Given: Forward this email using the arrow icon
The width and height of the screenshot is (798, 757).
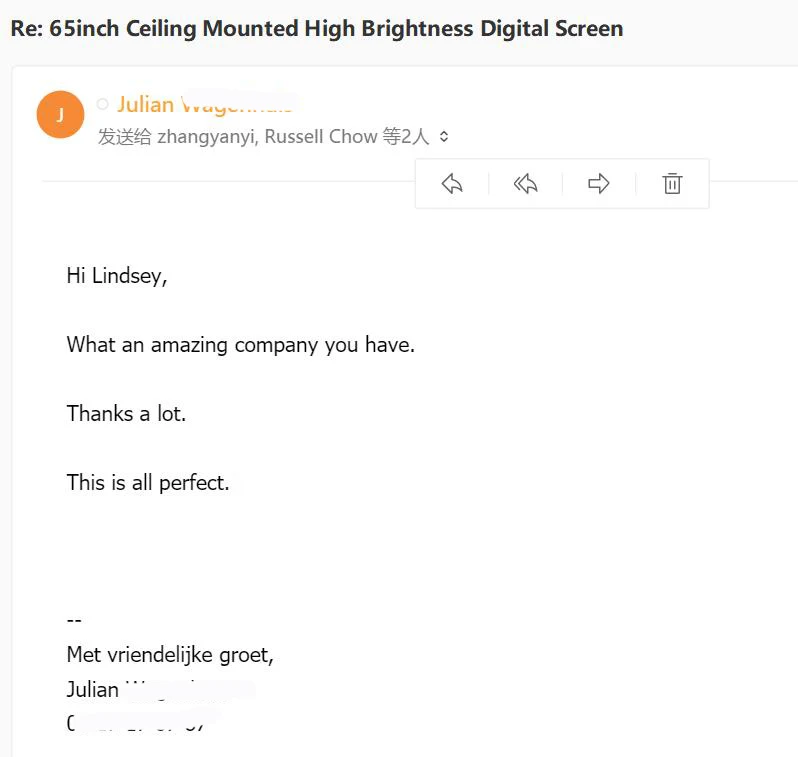Looking at the screenshot, I should (598, 184).
